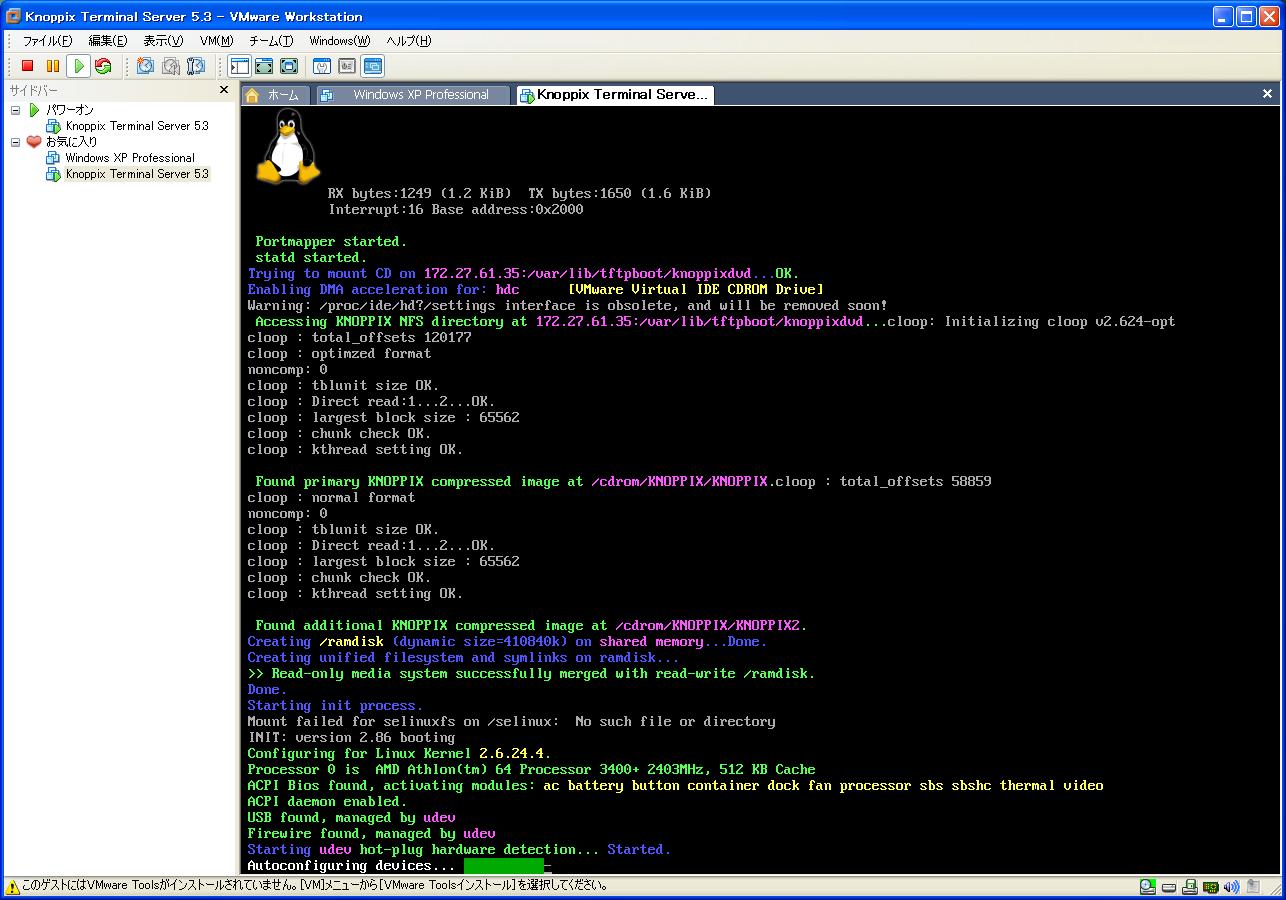Open the 編集(E) menu
Viewport: 1286px width, 900px height.
pos(108,41)
